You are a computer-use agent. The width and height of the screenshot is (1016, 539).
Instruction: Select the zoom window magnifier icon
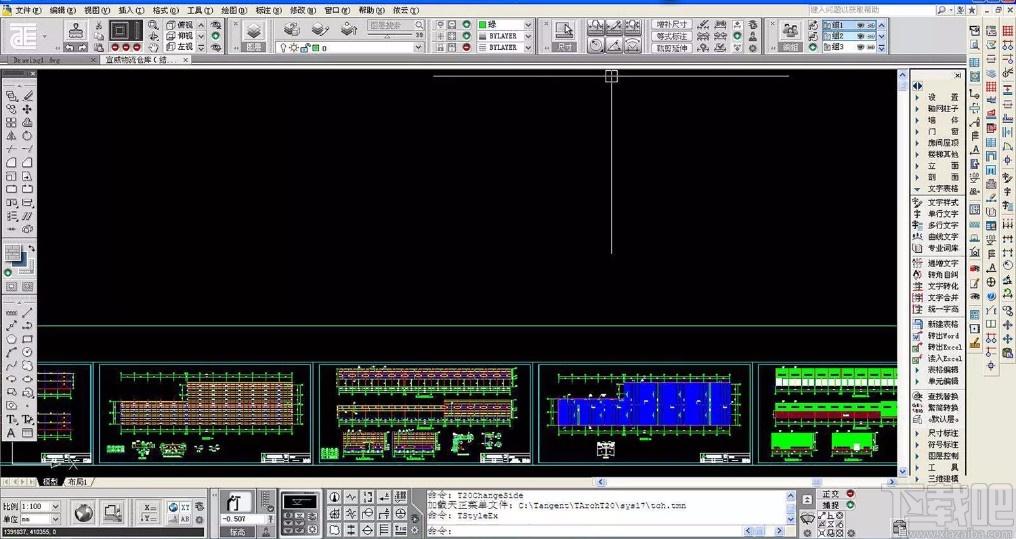pos(154,25)
